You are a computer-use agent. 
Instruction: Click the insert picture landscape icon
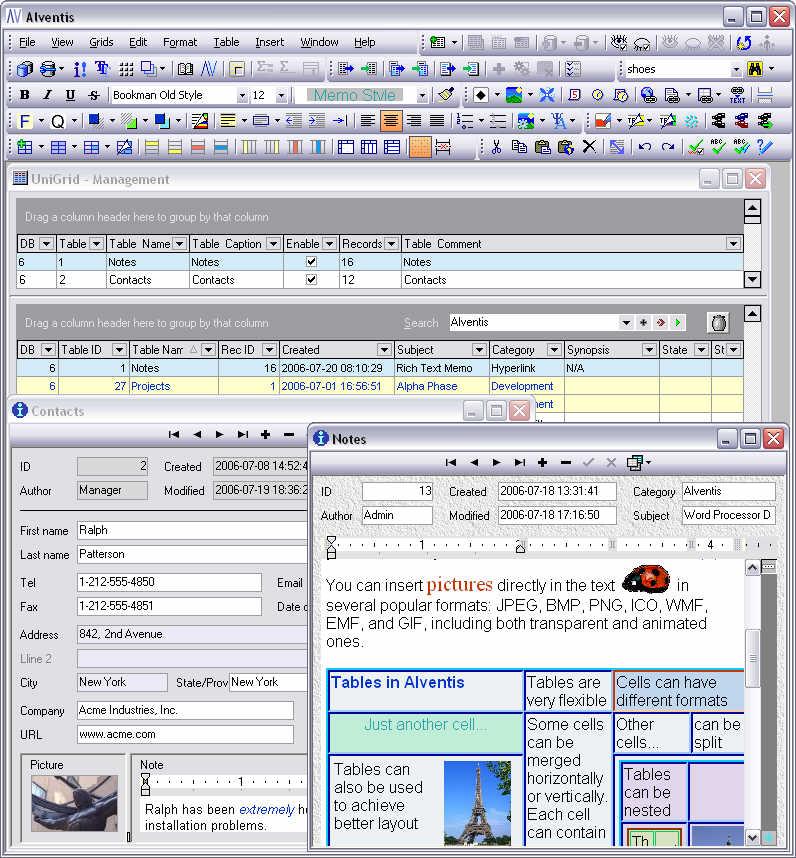pos(514,95)
